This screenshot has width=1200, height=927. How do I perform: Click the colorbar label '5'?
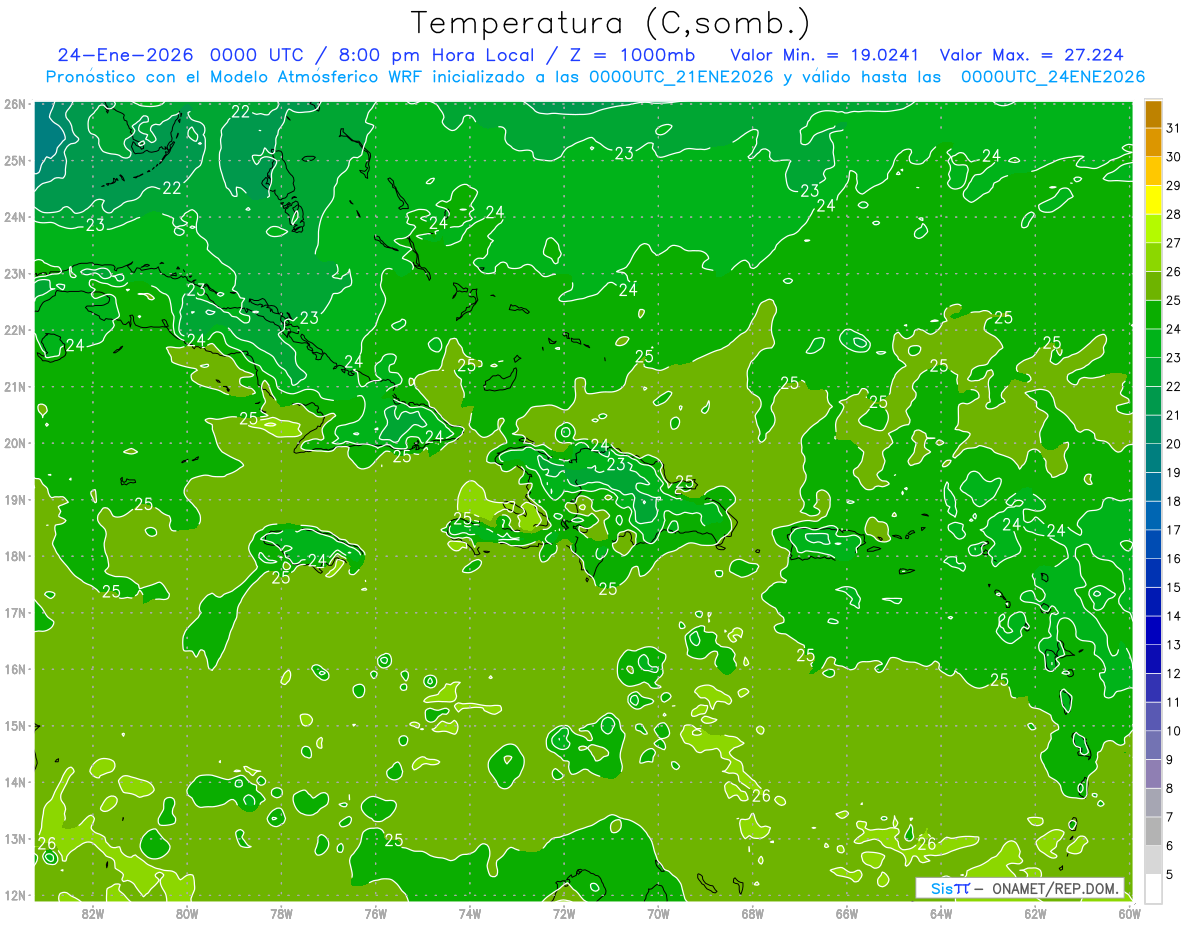[1169, 874]
